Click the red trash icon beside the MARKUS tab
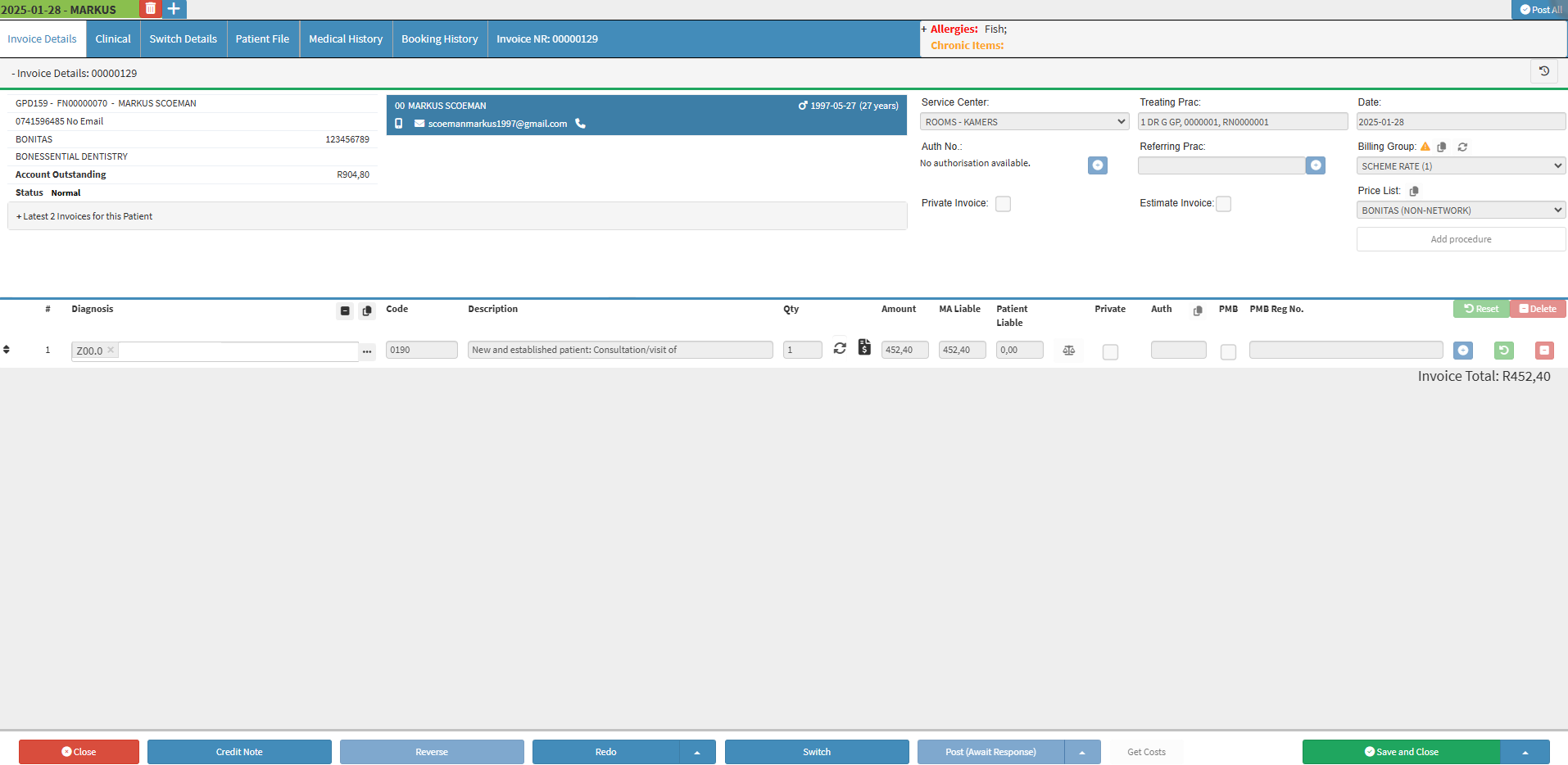Screen dimensions: 1568x765 click(x=151, y=9)
